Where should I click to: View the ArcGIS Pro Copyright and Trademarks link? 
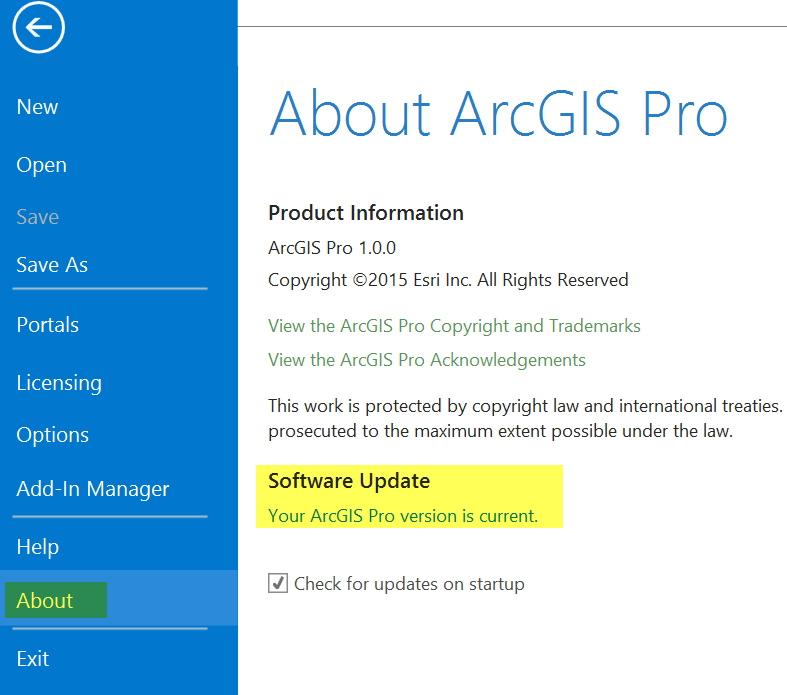pyautogui.click(x=454, y=326)
